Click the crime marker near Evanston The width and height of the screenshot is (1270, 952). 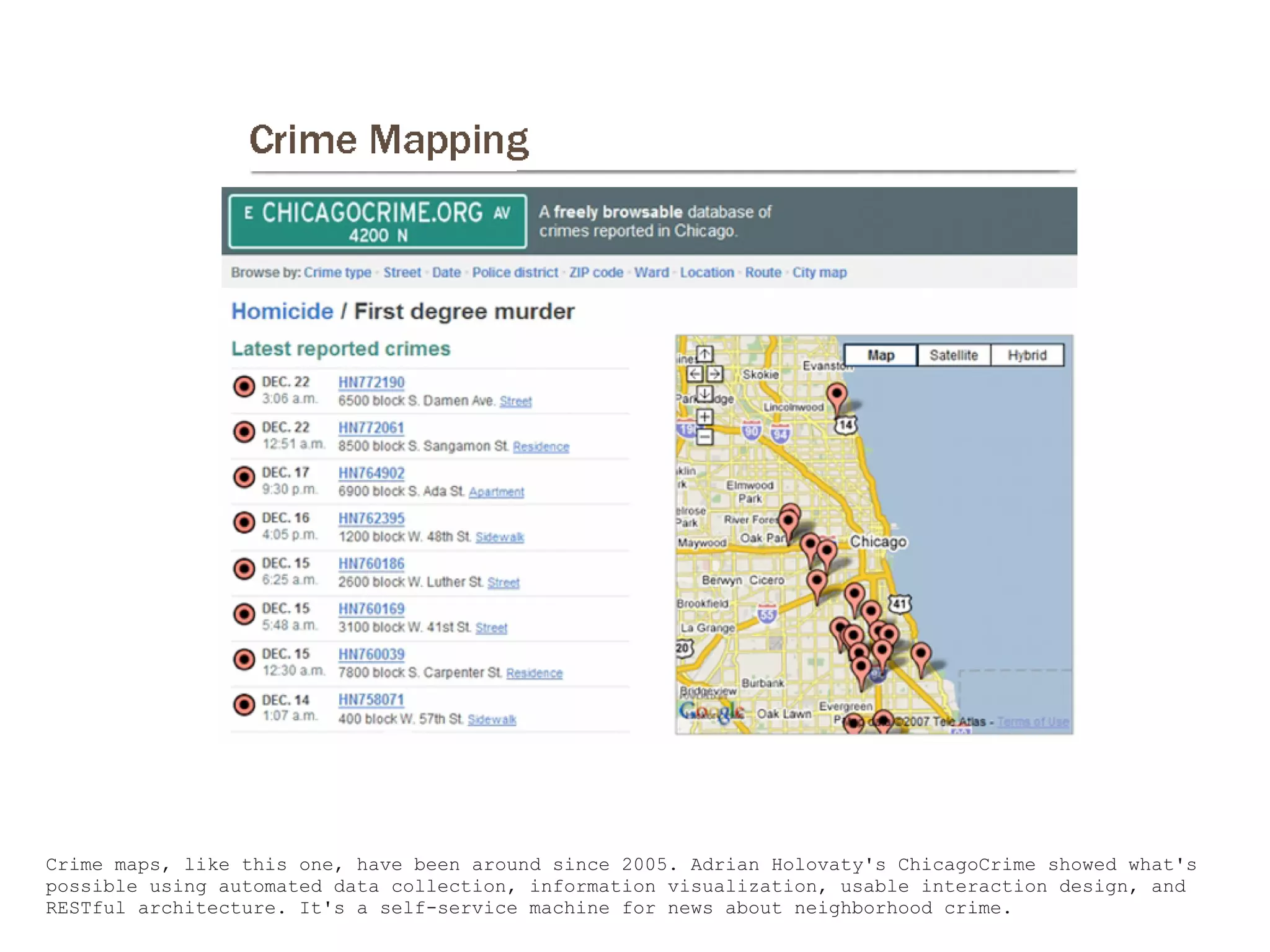(x=837, y=394)
